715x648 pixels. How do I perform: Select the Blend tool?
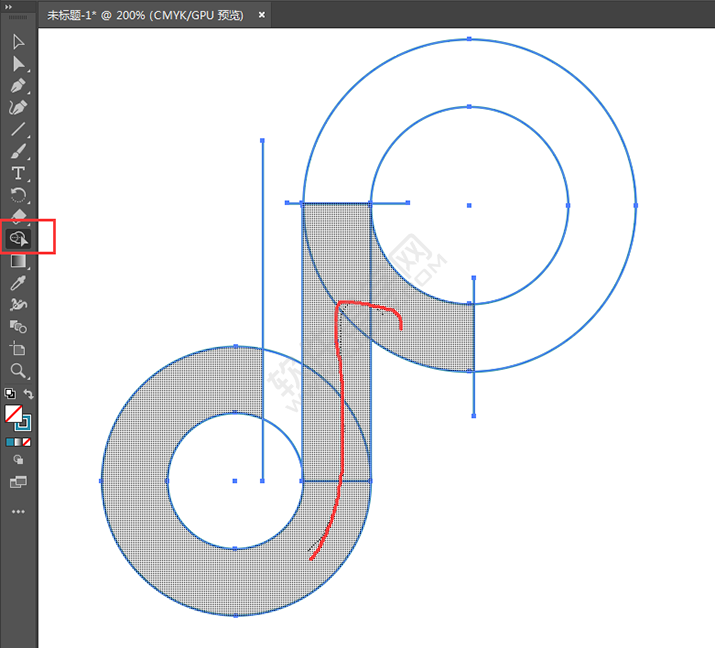(18, 327)
